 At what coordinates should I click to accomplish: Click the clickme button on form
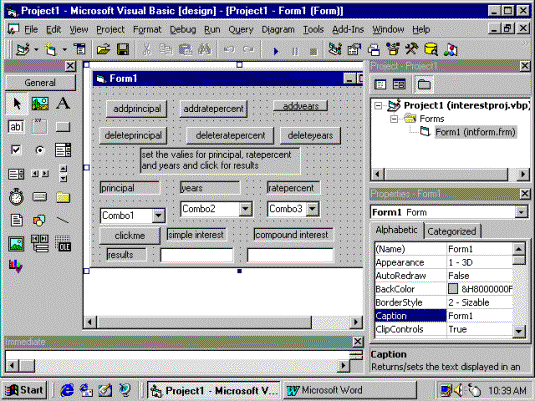coord(130,235)
